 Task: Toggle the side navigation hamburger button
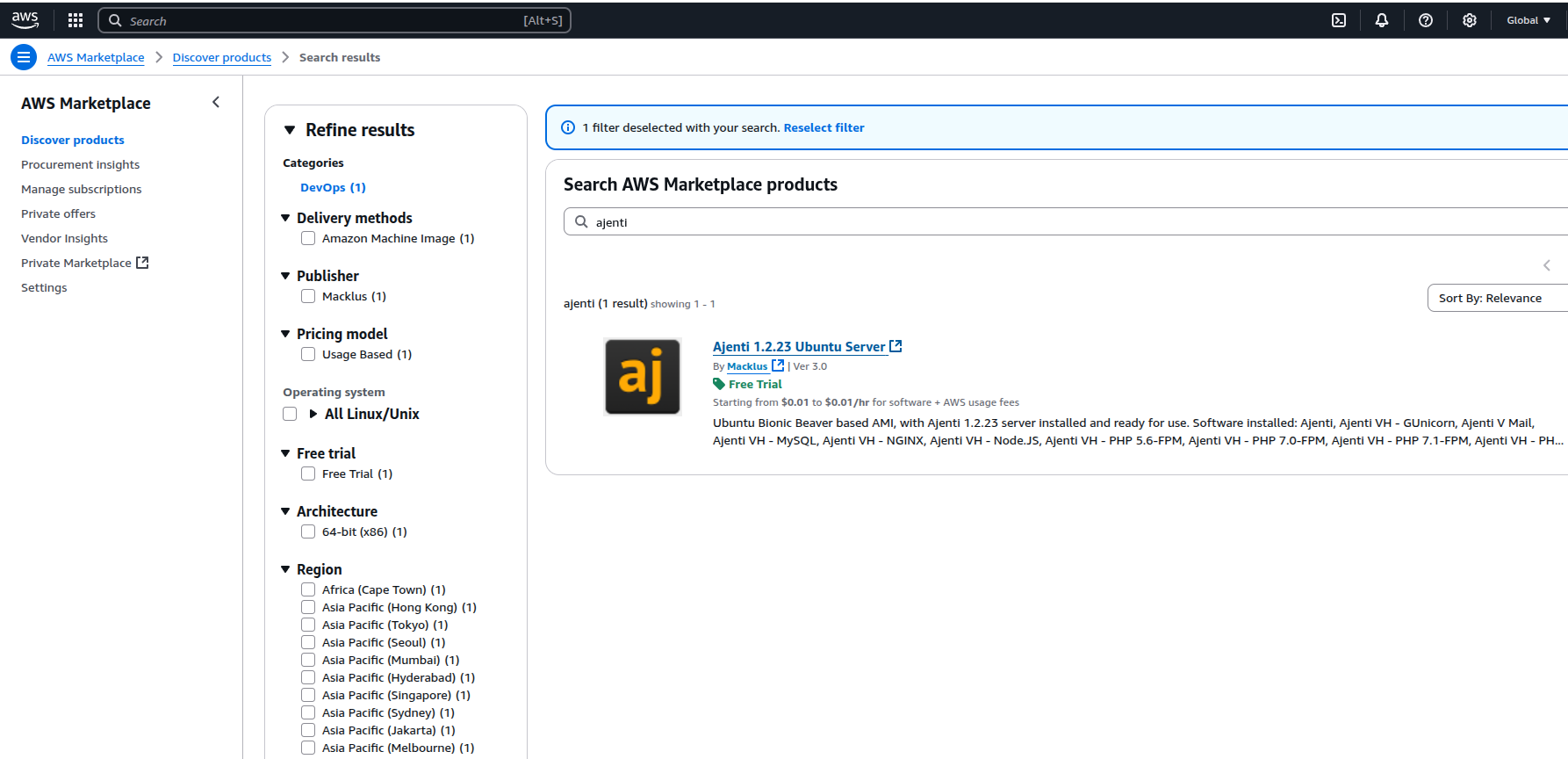click(x=24, y=57)
